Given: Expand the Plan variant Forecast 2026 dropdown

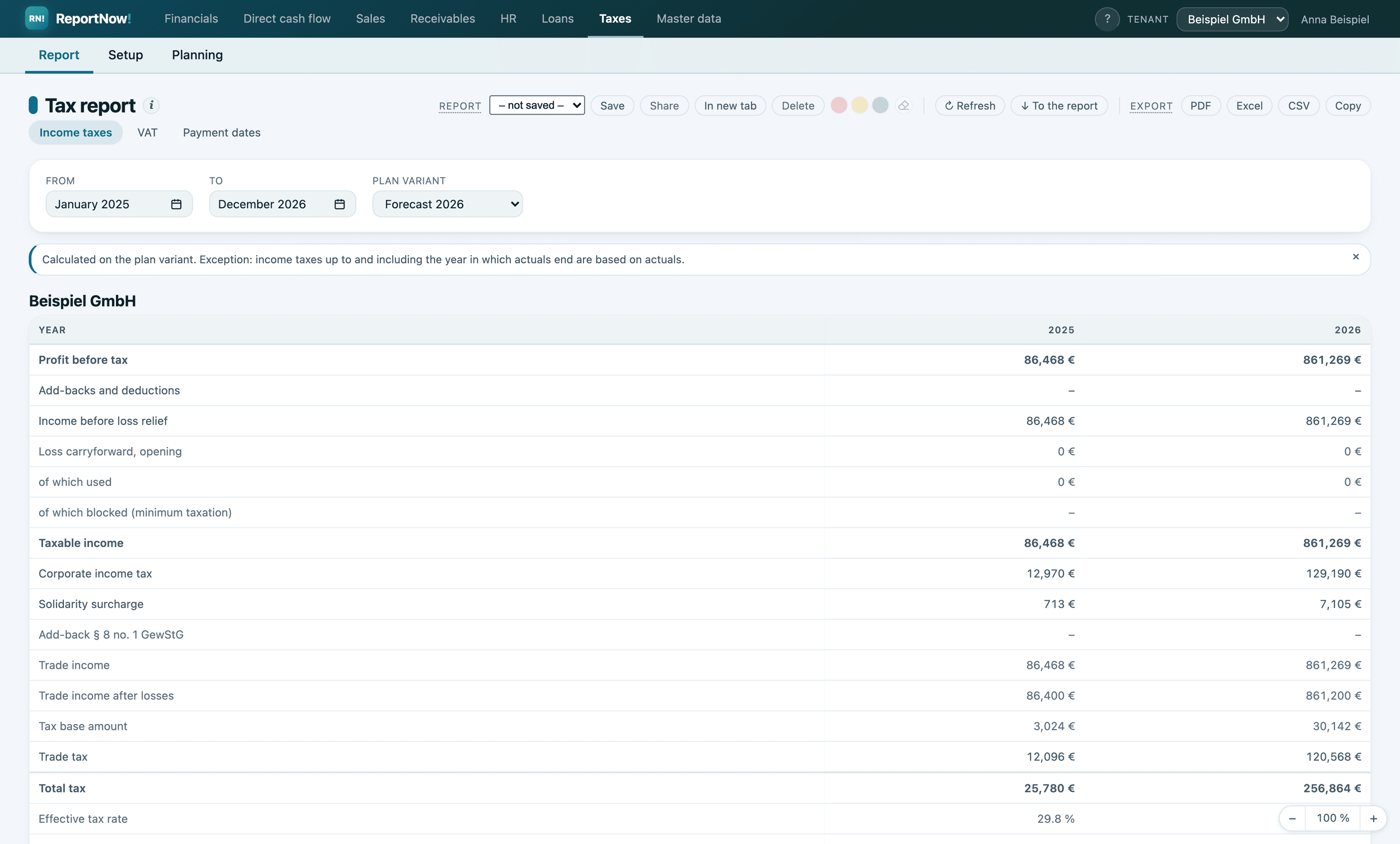Looking at the screenshot, I should click(448, 204).
